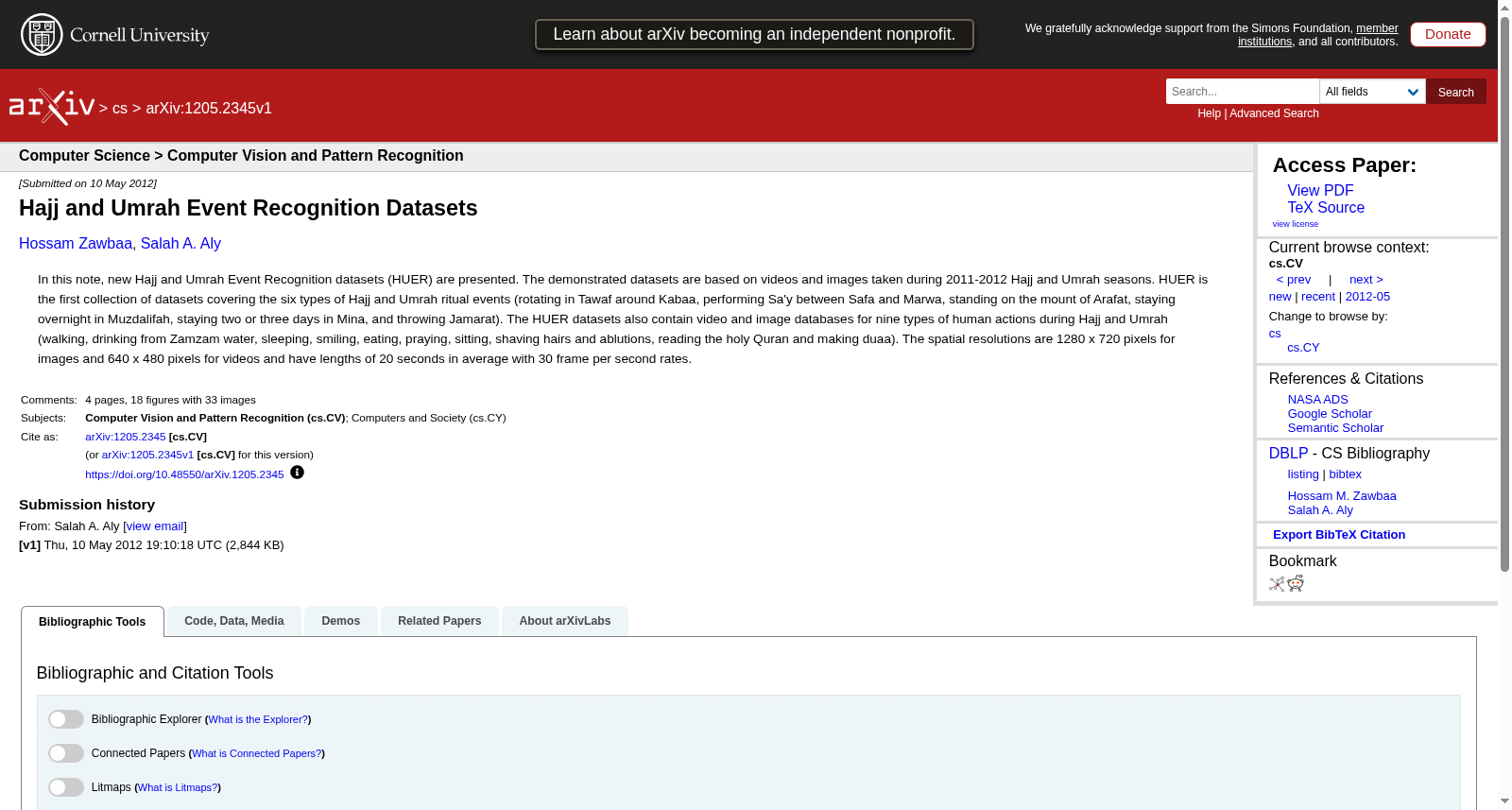Open Salah A. Aly DBLP entry
The image size is (1512, 810).
point(1320,510)
